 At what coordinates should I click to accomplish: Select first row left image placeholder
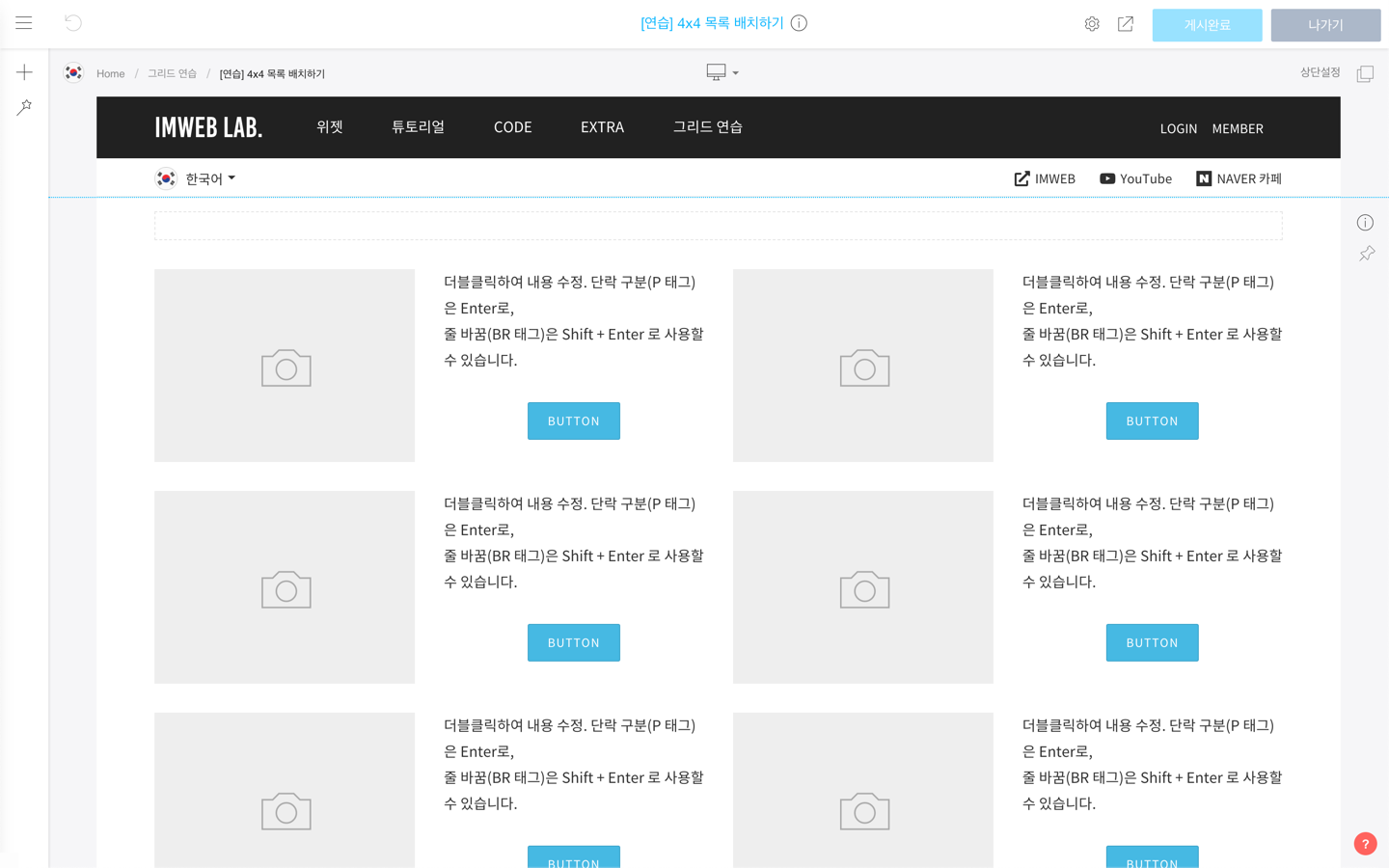[285, 366]
